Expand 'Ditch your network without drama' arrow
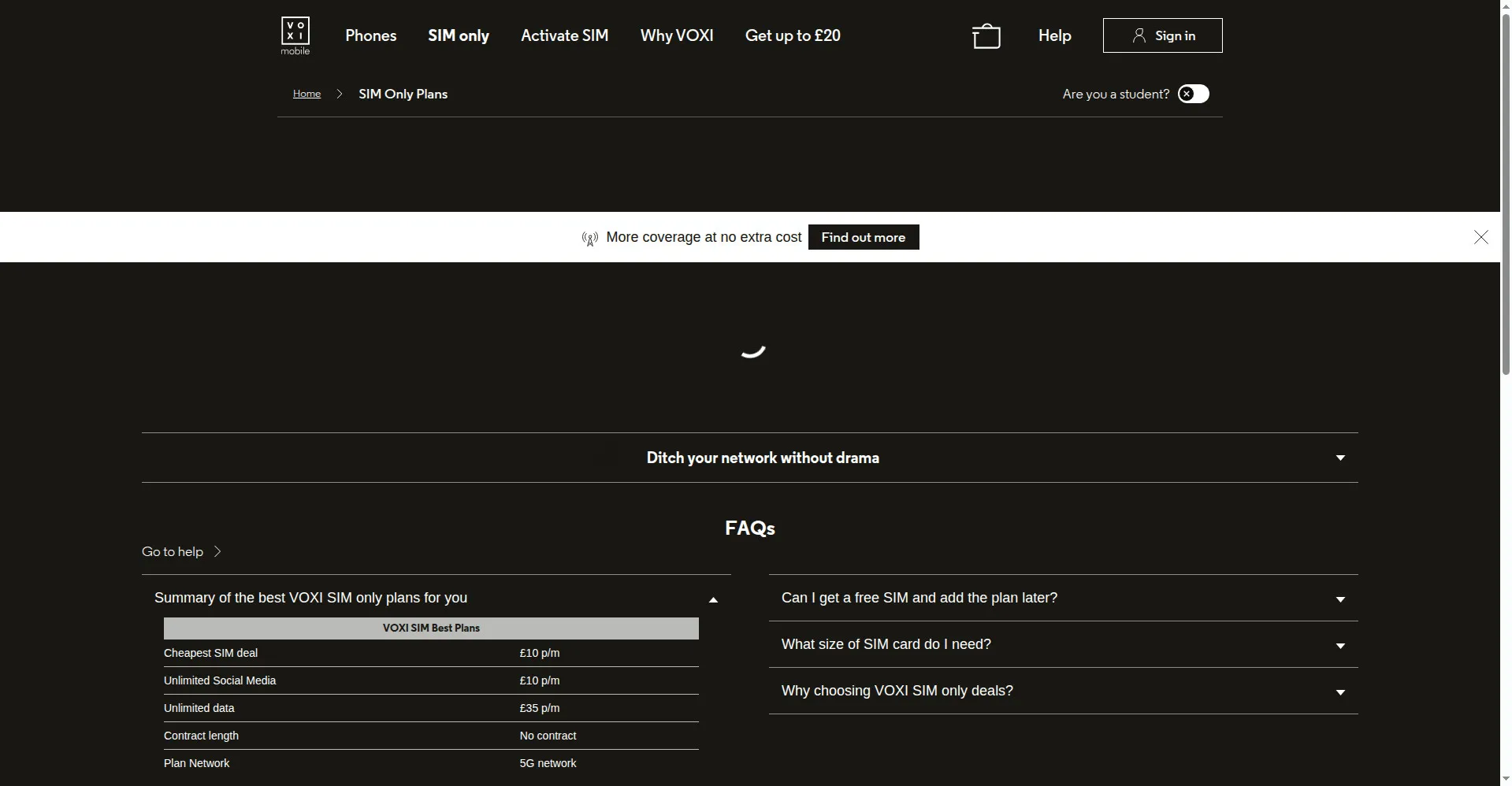Viewport: 1512px width, 786px height. tap(1340, 458)
